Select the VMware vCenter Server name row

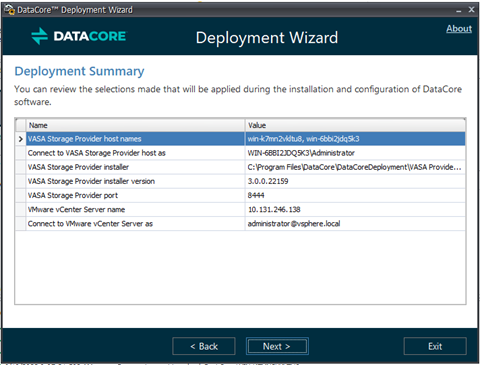[240, 210]
